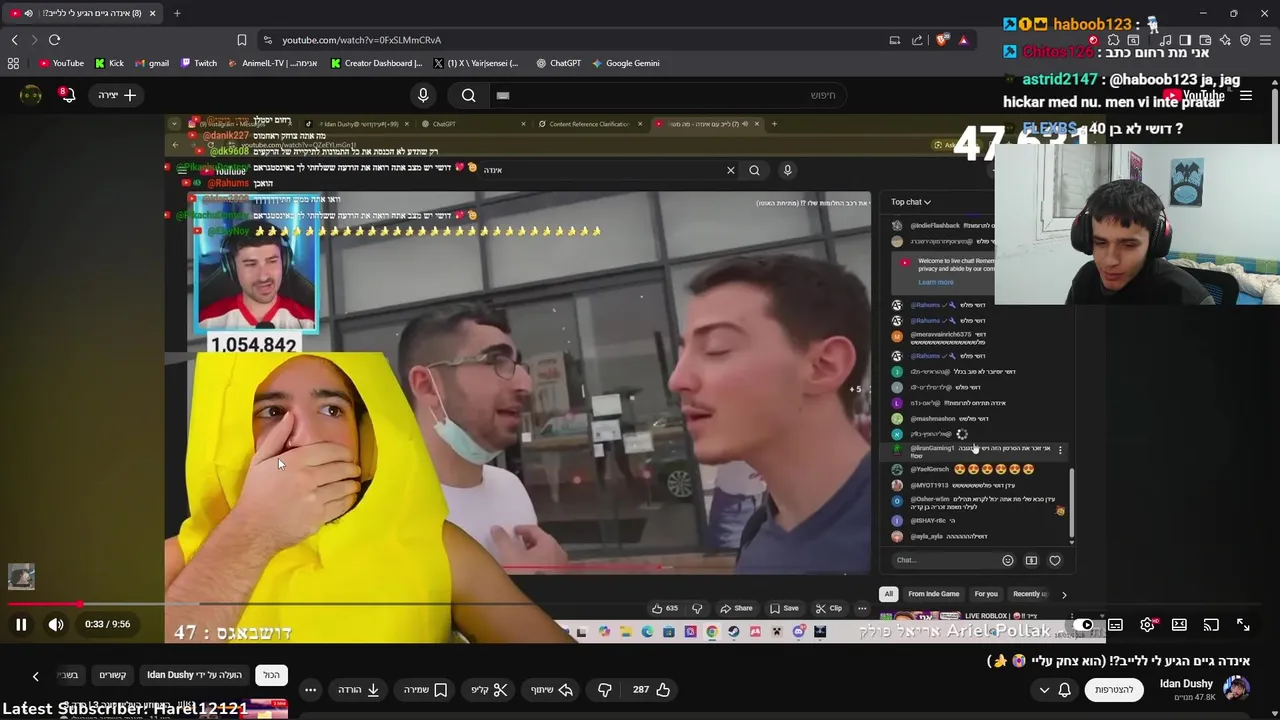Create a clip with scissors button
The width and height of the screenshot is (1280, 720).
point(489,689)
